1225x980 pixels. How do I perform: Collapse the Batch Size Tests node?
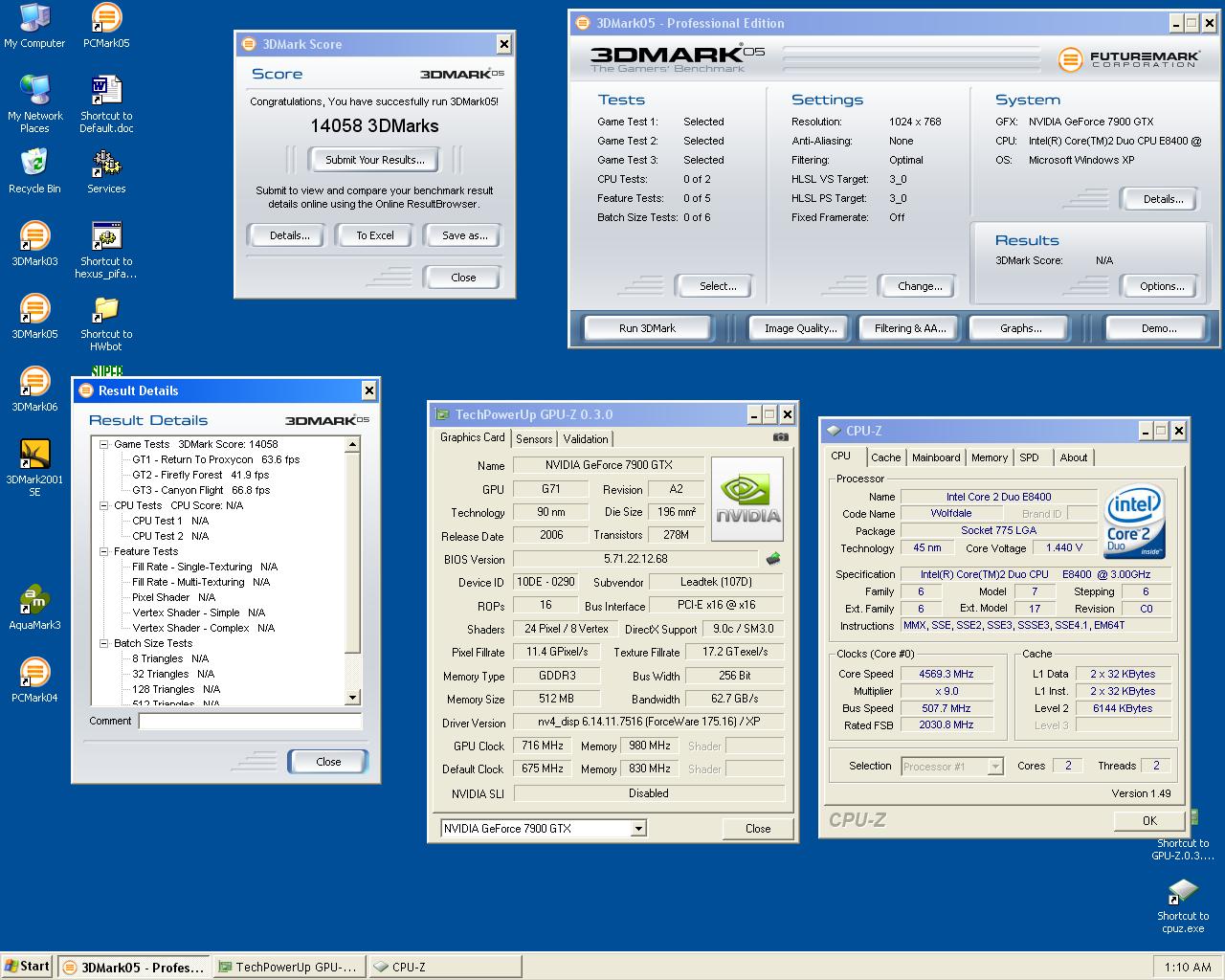tap(104, 643)
